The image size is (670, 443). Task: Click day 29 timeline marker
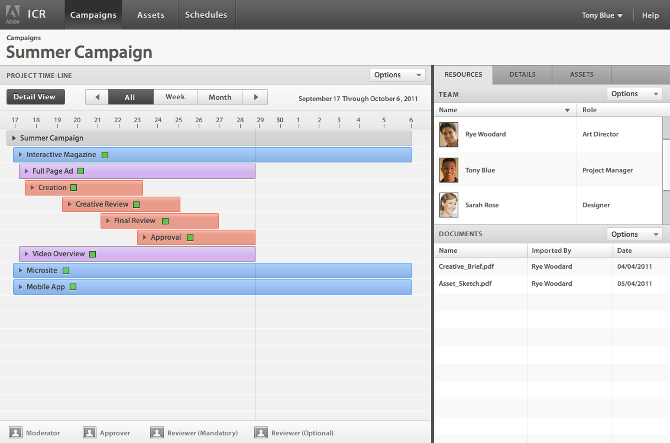pyautogui.click(x=260, y=122)
